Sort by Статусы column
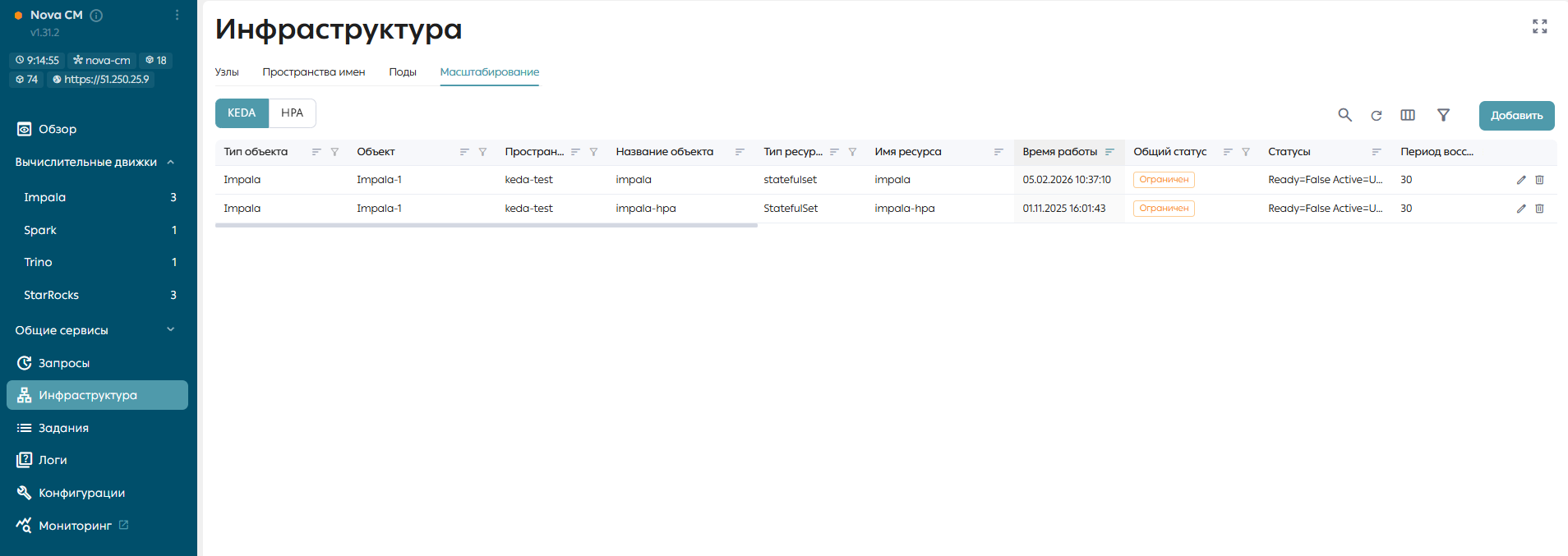The width and height of the screenshot is (1568, 556). click(x=1377, y=152)
